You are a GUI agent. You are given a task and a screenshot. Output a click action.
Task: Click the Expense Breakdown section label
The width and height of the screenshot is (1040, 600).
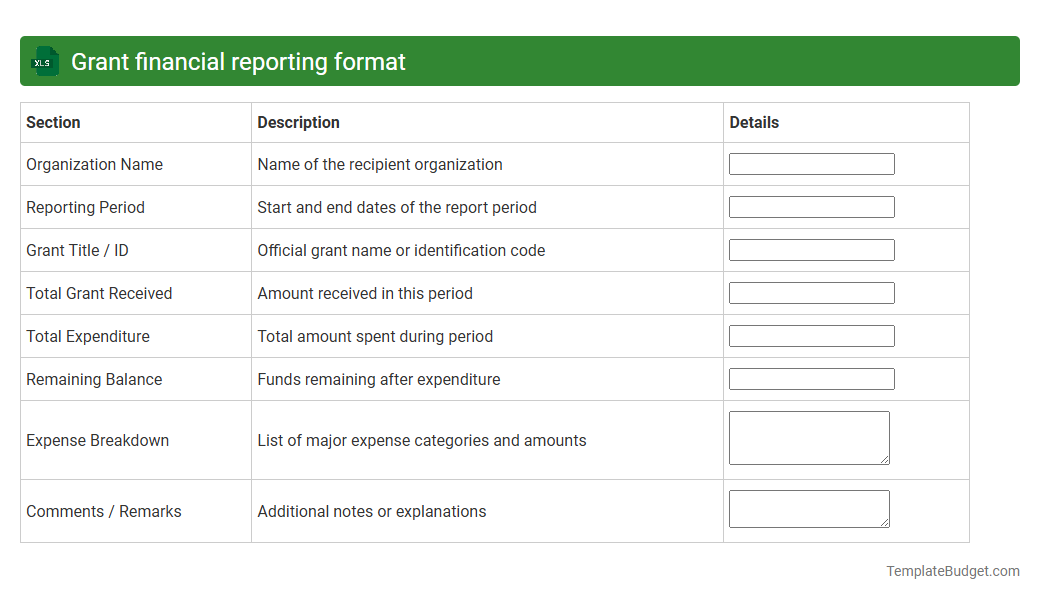click(x=97, y=440)
